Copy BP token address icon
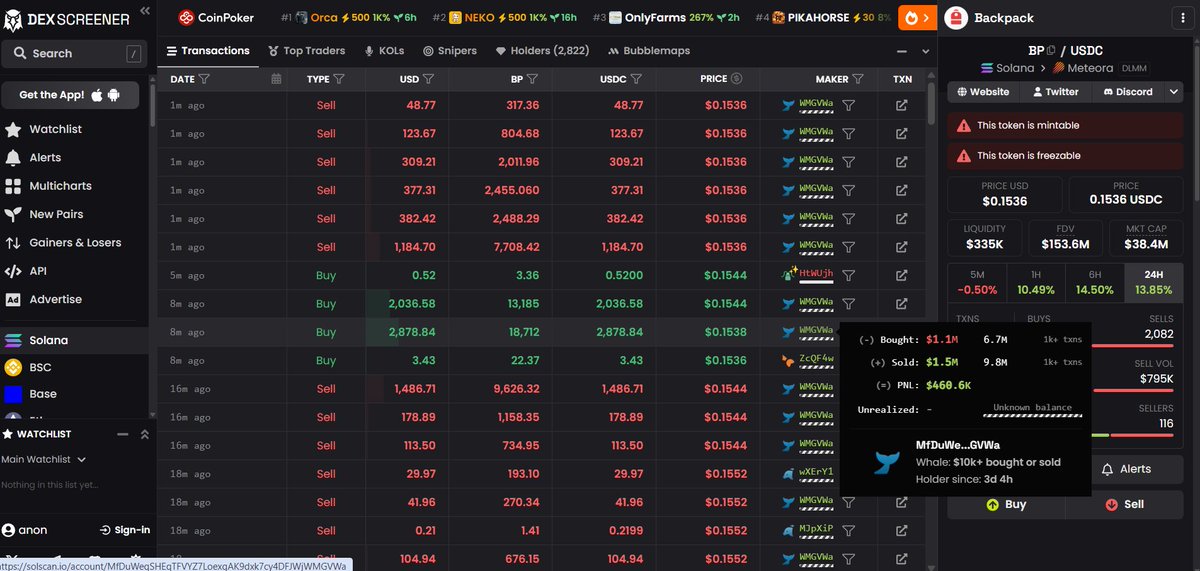The height and width of the screenshot is (571, 1200). 1051,49
